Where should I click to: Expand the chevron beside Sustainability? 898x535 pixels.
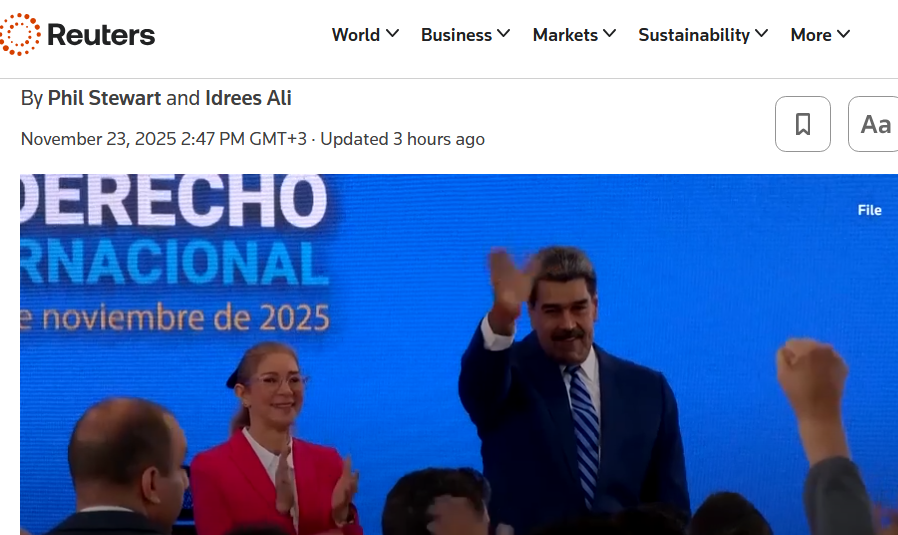point(762,34)
